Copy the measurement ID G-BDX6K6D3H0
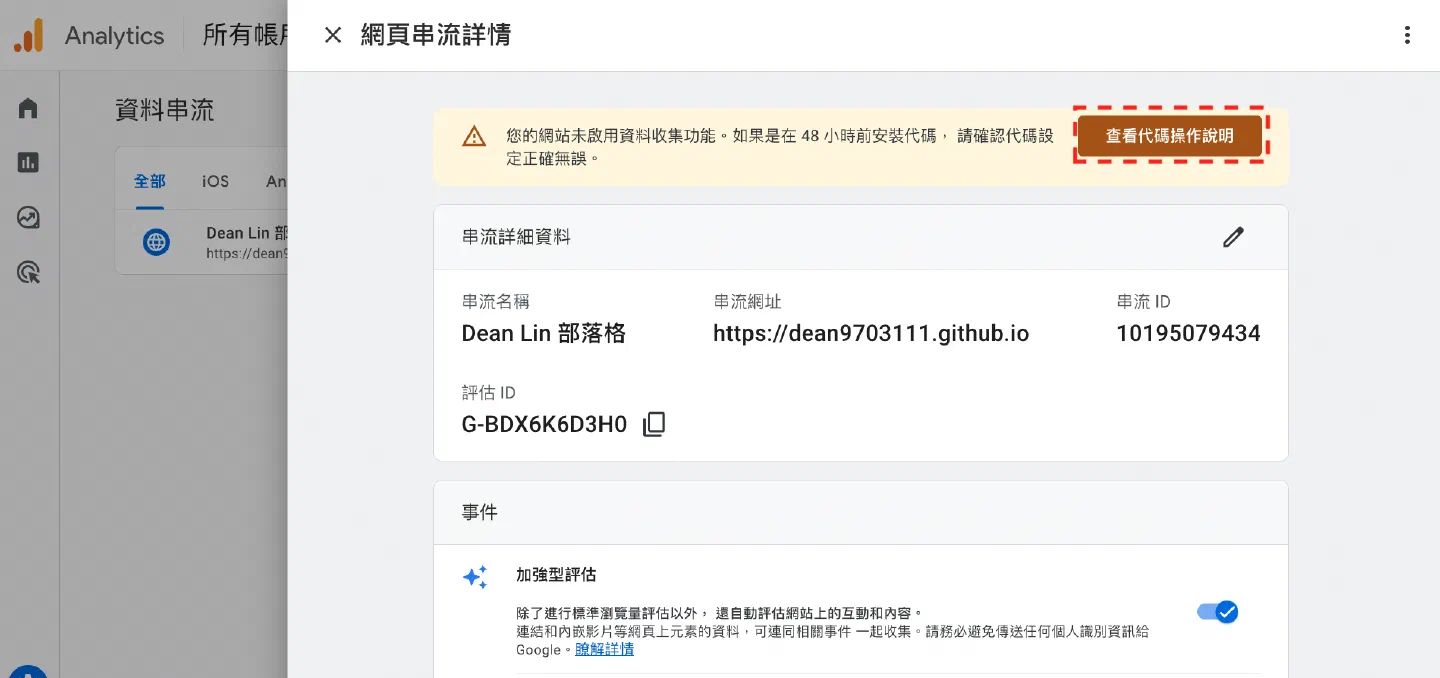The width and height of the screenshot is (1440, 678). [654, 424]
